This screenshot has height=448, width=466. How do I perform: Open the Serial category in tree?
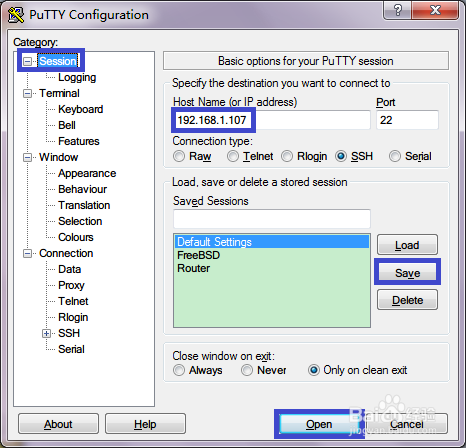(71, 349)
